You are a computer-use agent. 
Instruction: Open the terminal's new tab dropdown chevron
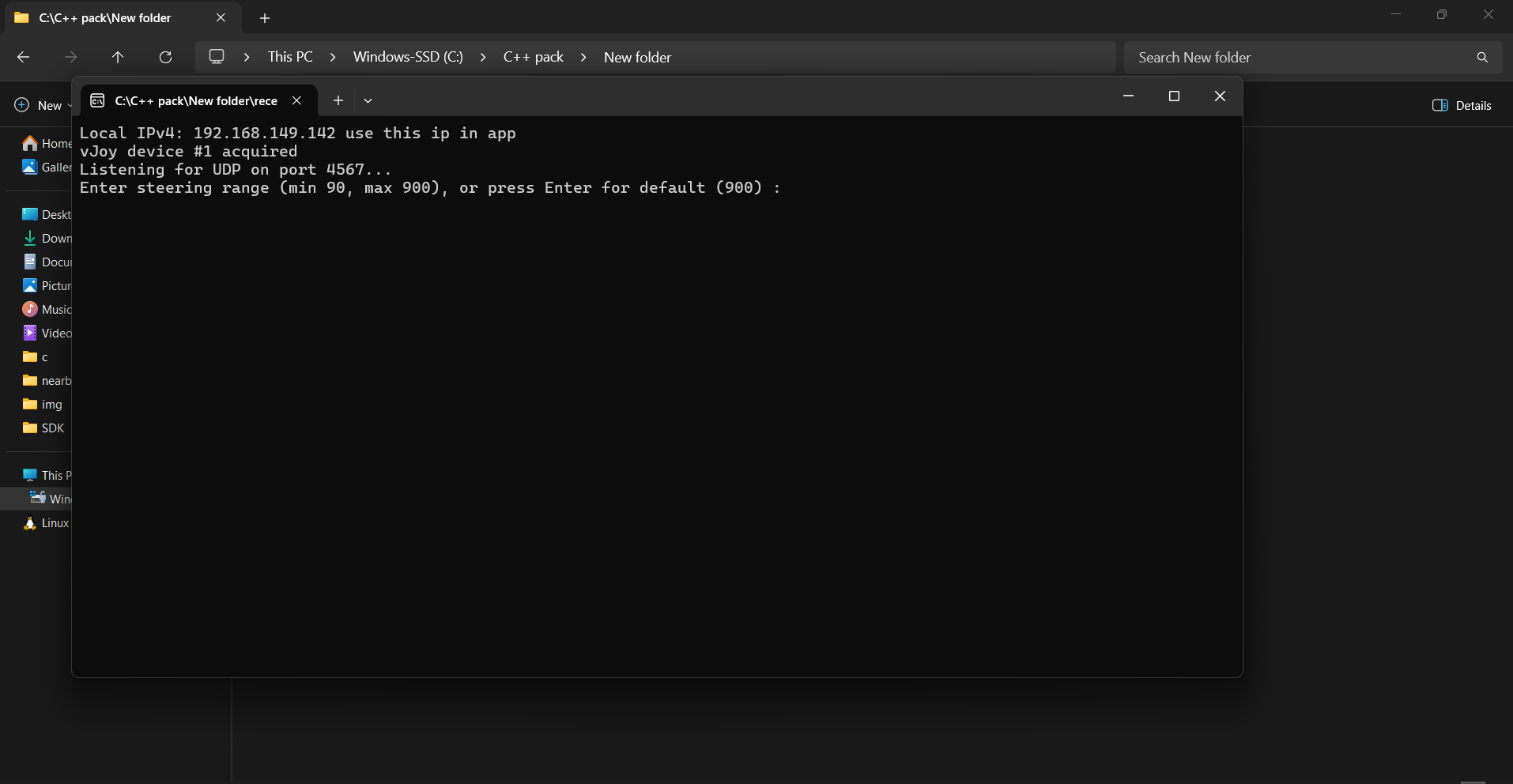pos(368,100)
